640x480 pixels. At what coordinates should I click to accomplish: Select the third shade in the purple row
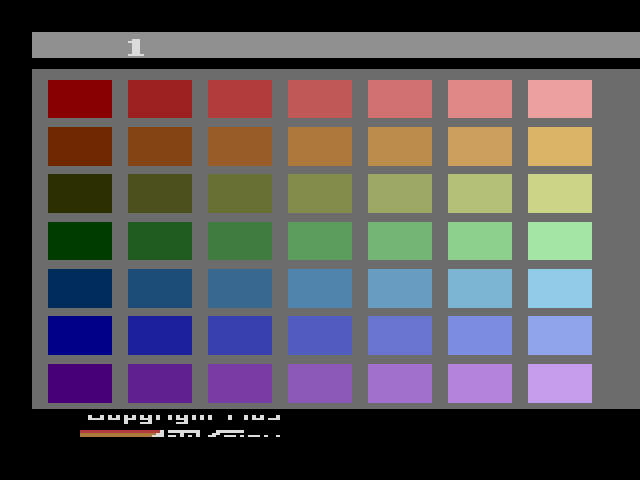(240, 384)
